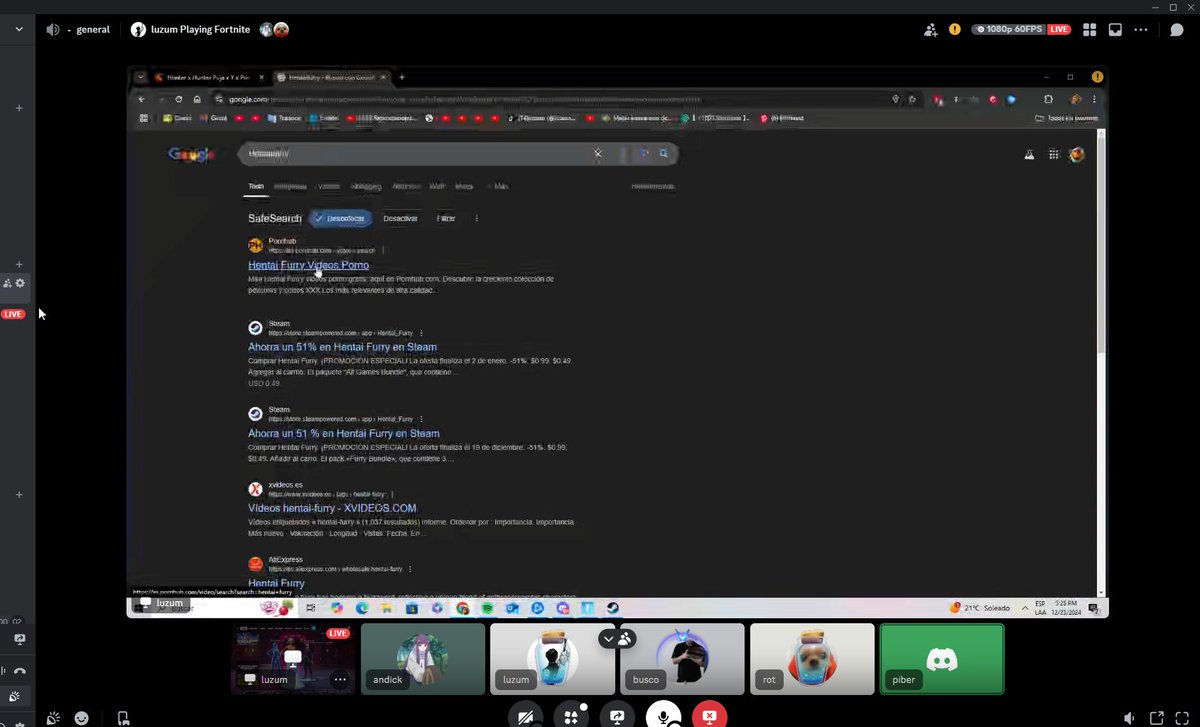
Task: Pop out the call window icon
Action: 1155,718
